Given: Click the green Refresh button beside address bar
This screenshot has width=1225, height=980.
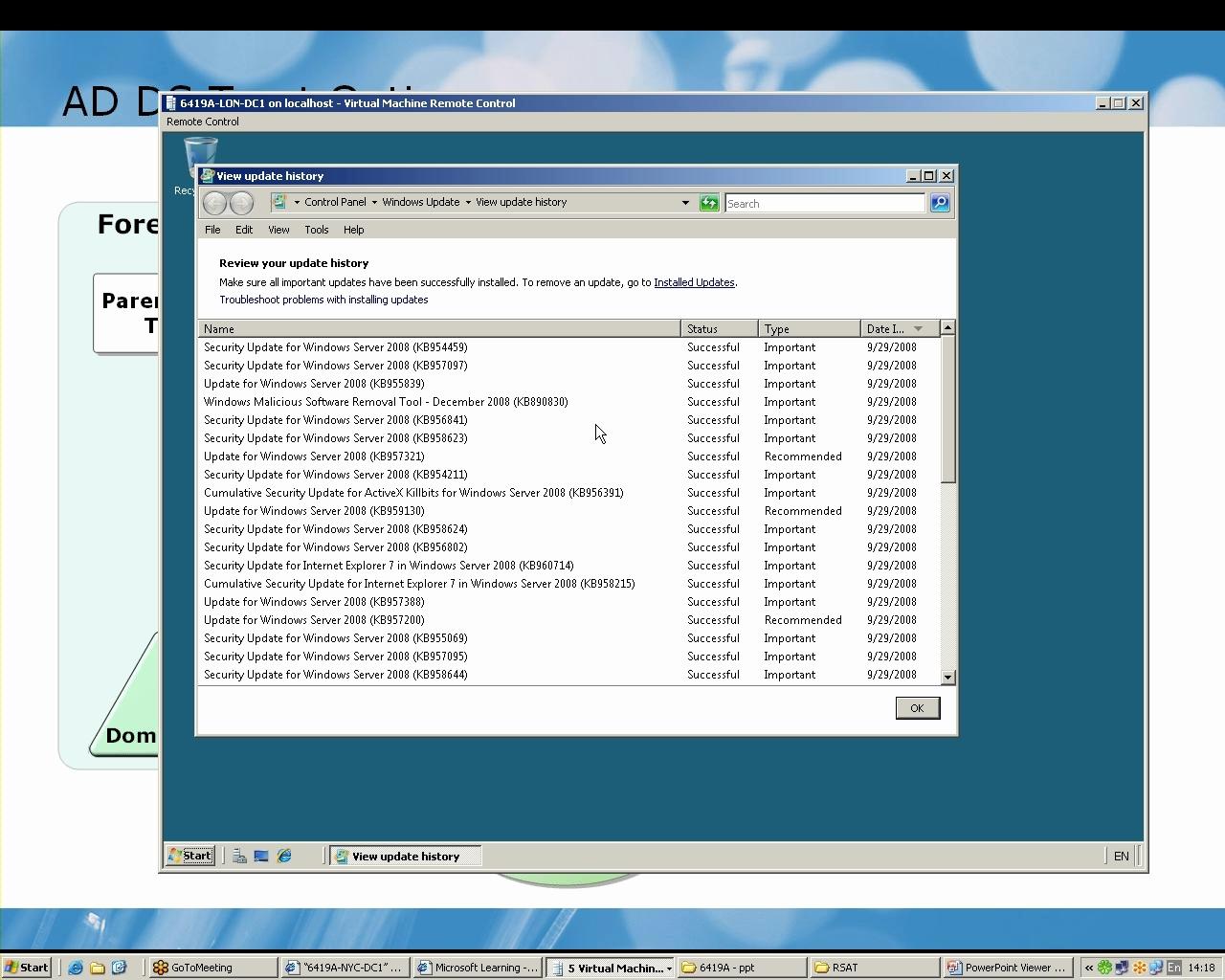Looking at the screenshot, I should tap(708, 203).
